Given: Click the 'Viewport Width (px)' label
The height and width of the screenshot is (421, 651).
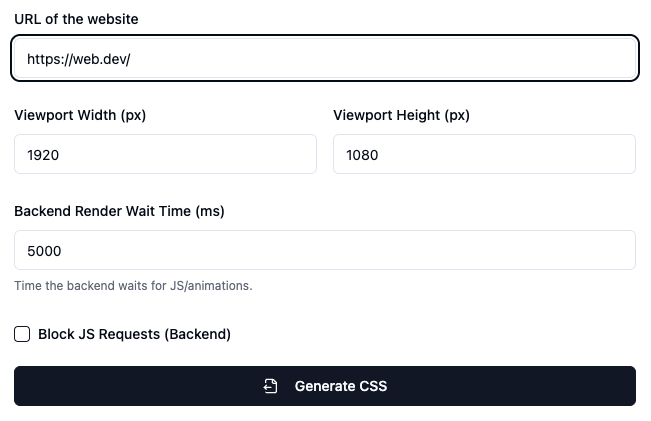Looking at the screenshot, I should [x=80, y=115].
